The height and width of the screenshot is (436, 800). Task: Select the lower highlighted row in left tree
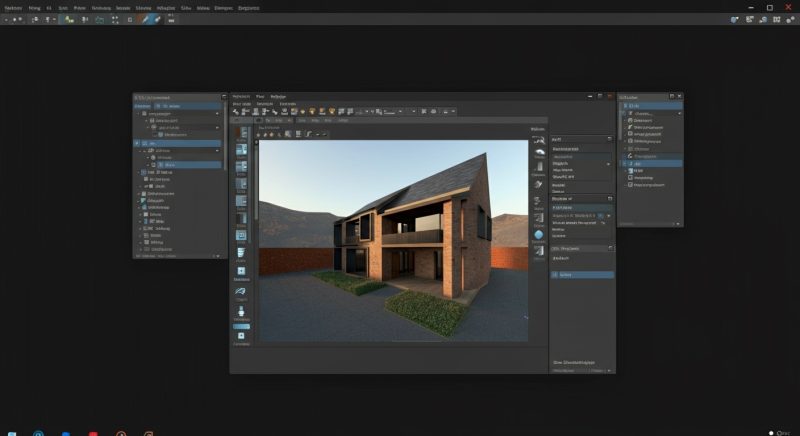point(189,165)
